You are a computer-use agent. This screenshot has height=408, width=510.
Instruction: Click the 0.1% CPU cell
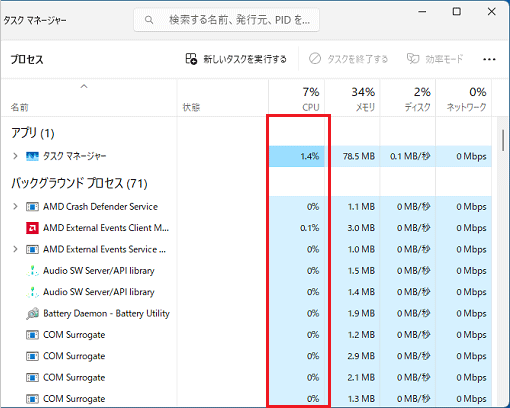coord(297,228)
